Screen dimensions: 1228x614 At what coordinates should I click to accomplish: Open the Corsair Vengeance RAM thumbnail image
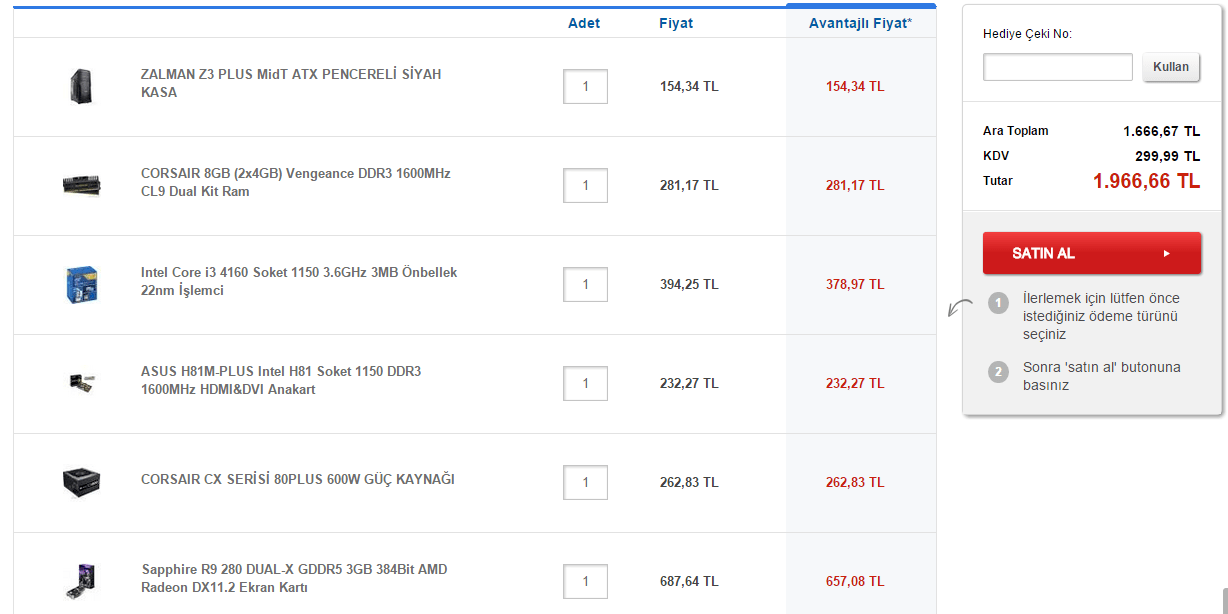tap(81, 185)
